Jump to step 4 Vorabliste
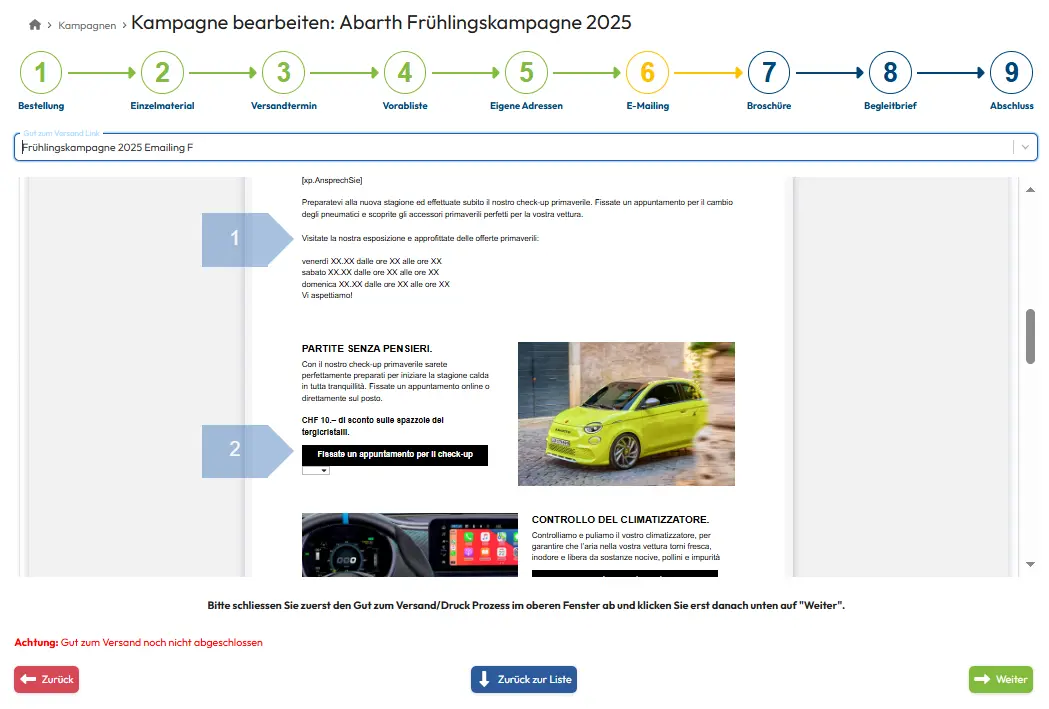 pos(405,72)
